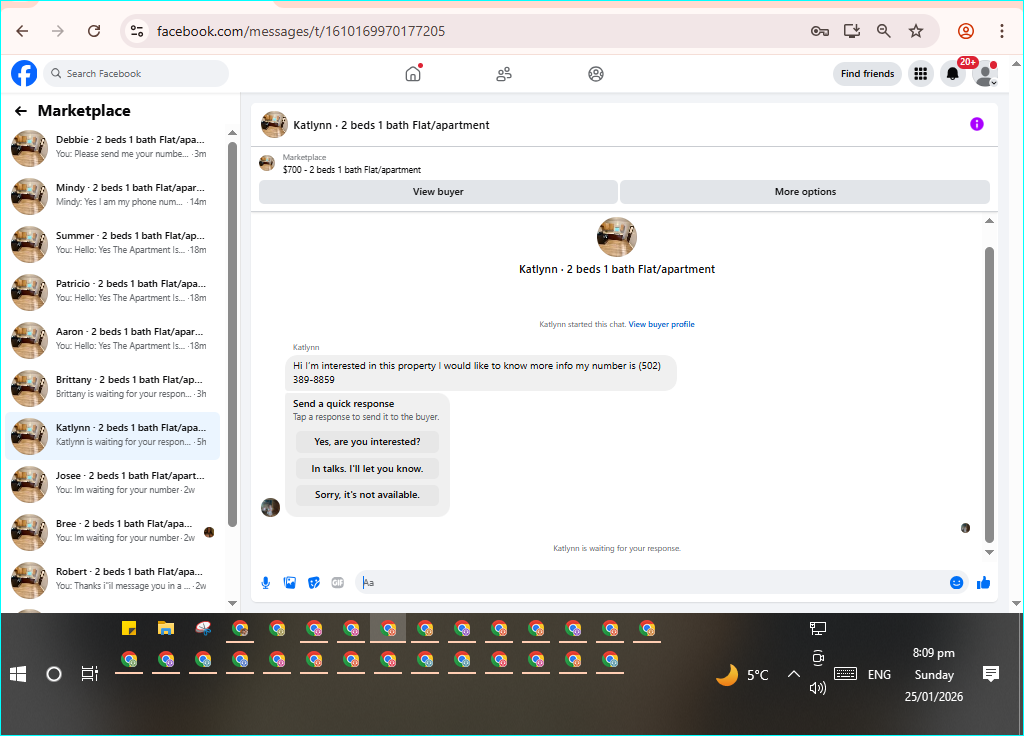1024x736 pixels.
Task: Open Windows Start menu
Action: pos(18,674)
